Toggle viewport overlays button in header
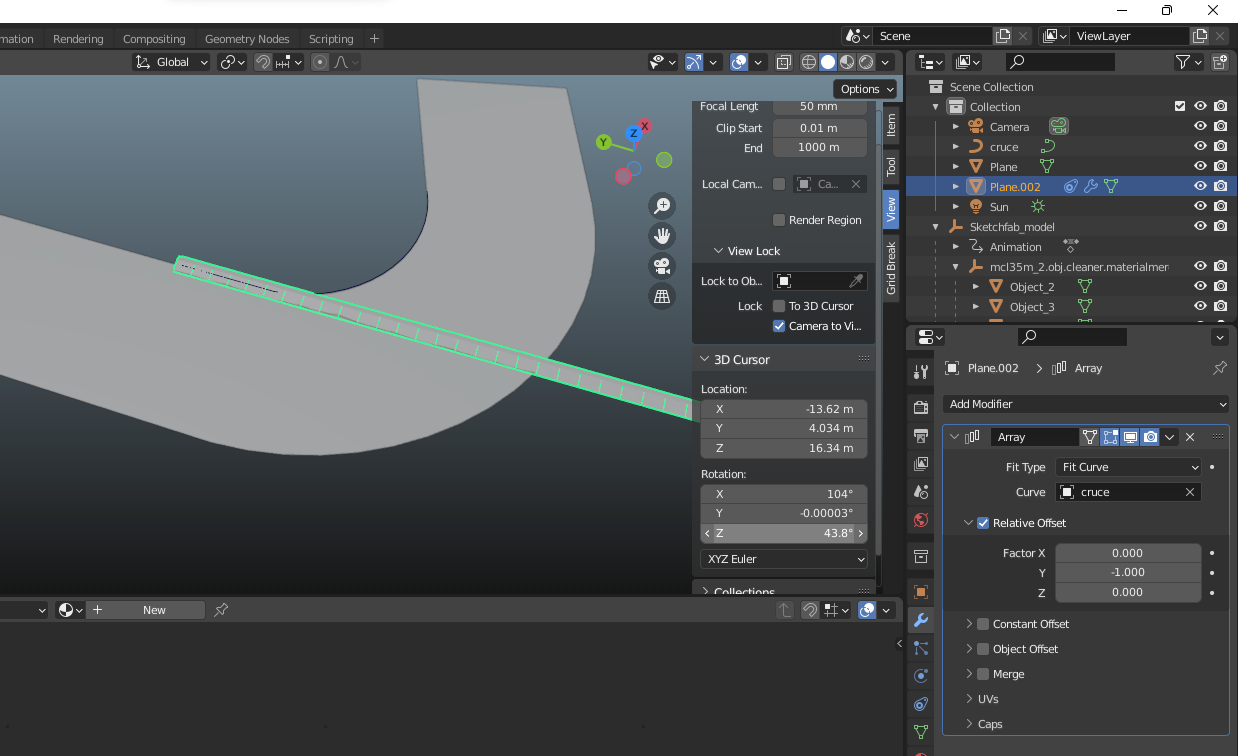 tap(739, 62)
